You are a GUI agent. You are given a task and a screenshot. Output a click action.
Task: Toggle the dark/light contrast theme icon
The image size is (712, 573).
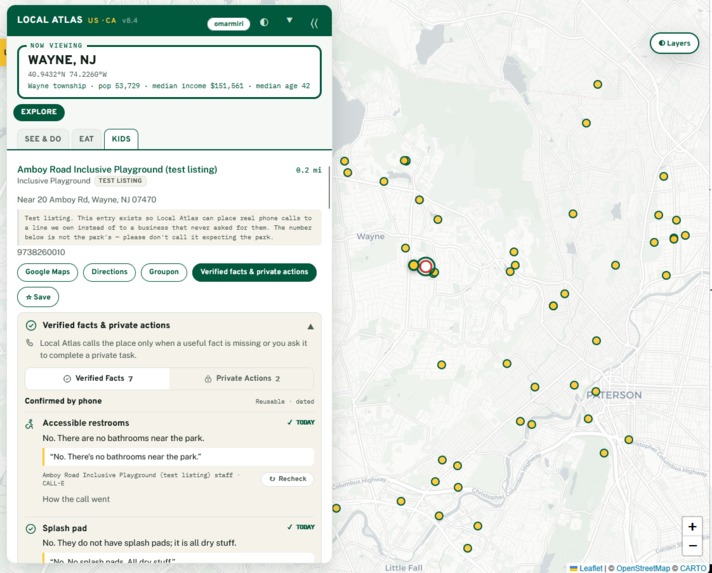click(x=264, y=22)
